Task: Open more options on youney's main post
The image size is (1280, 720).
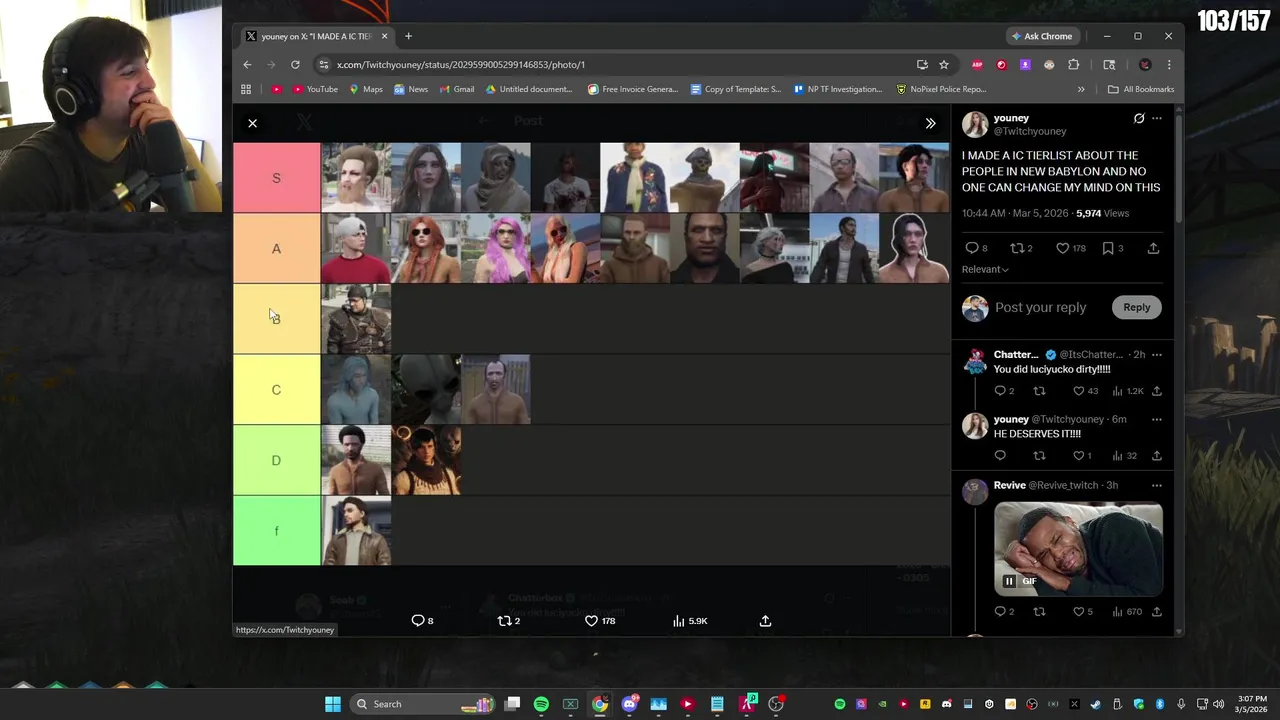Action: [1157, 118]
